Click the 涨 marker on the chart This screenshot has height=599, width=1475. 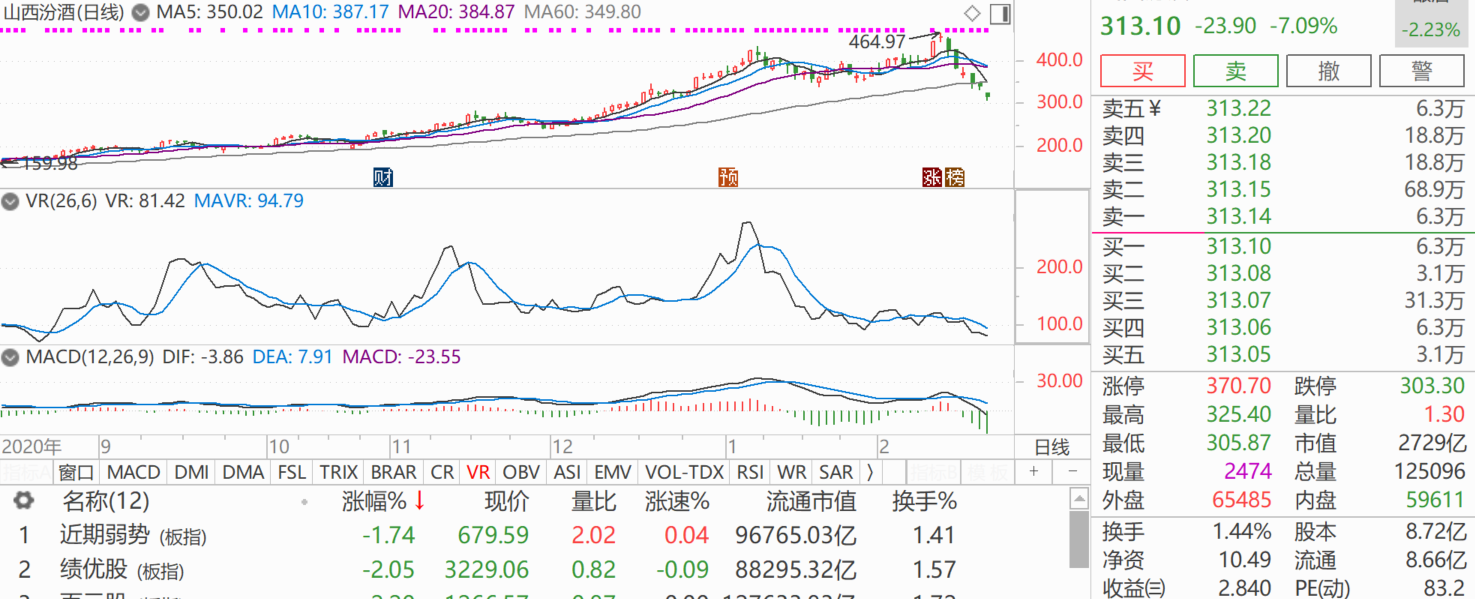[x=932, y=177]
